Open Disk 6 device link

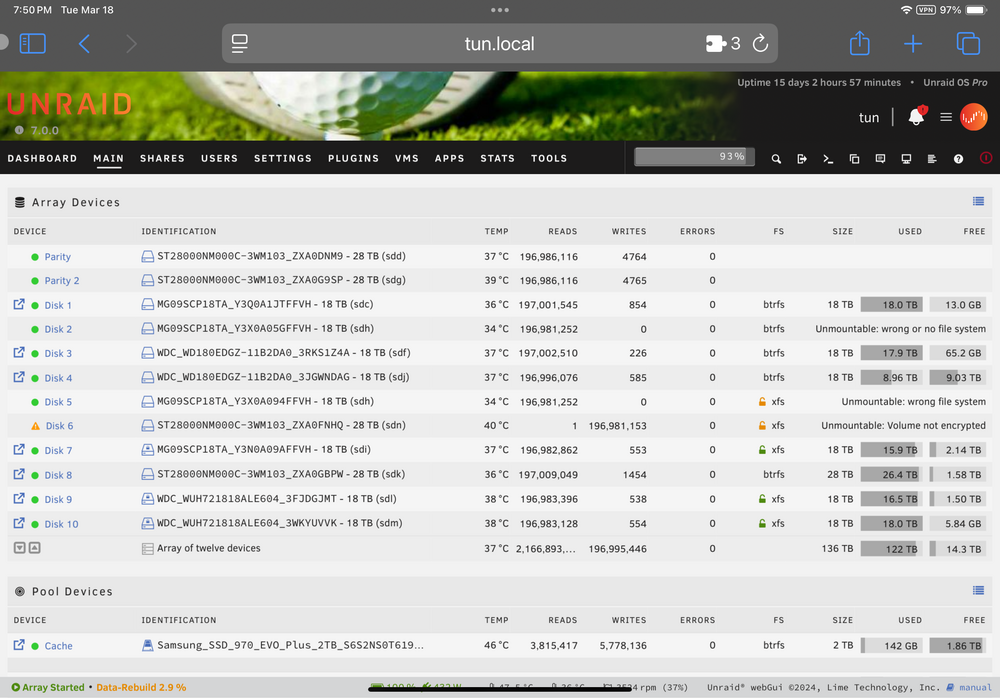tap(59, 426)
